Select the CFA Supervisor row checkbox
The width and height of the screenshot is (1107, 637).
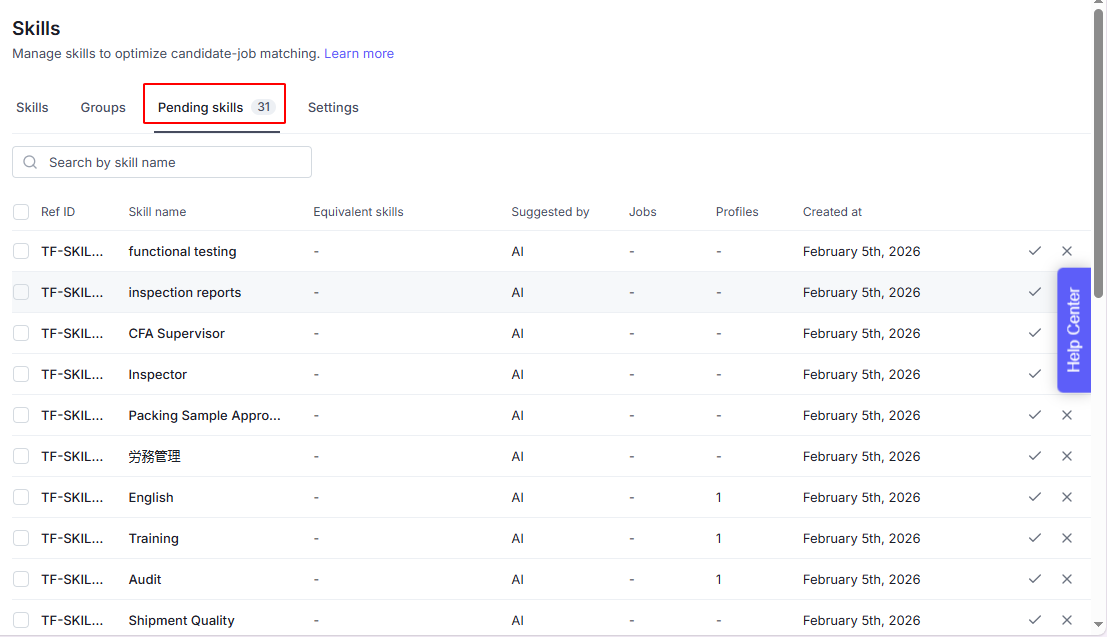(21, 333)
